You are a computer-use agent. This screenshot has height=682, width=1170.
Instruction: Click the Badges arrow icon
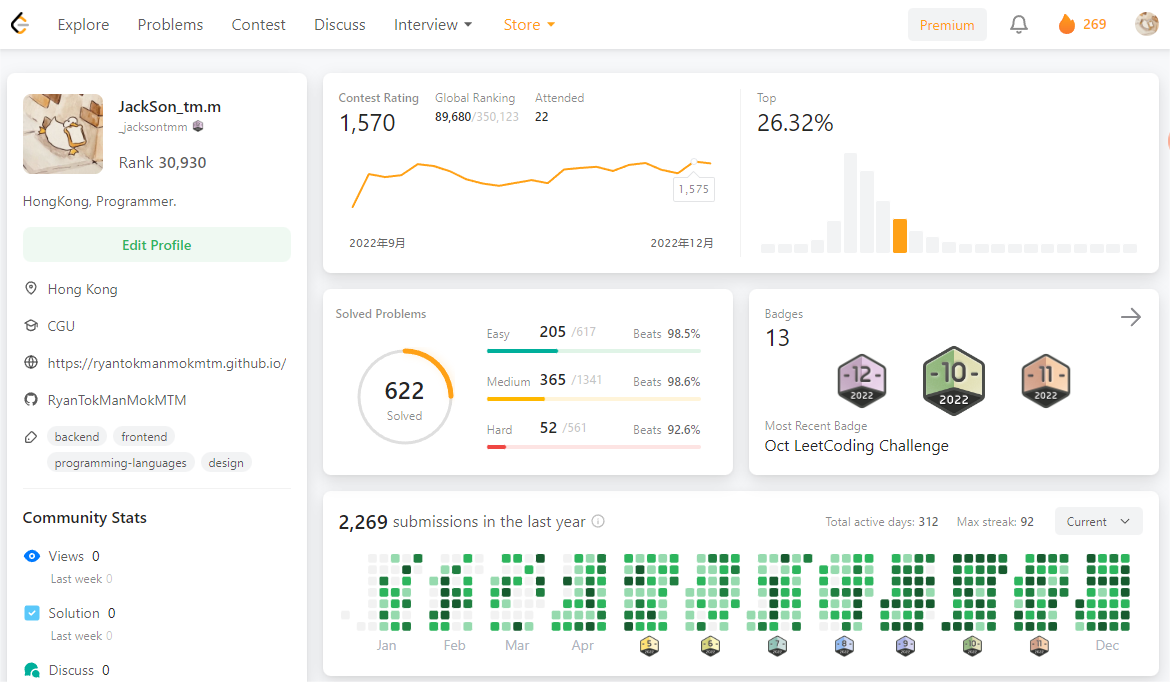(1130, 317)
